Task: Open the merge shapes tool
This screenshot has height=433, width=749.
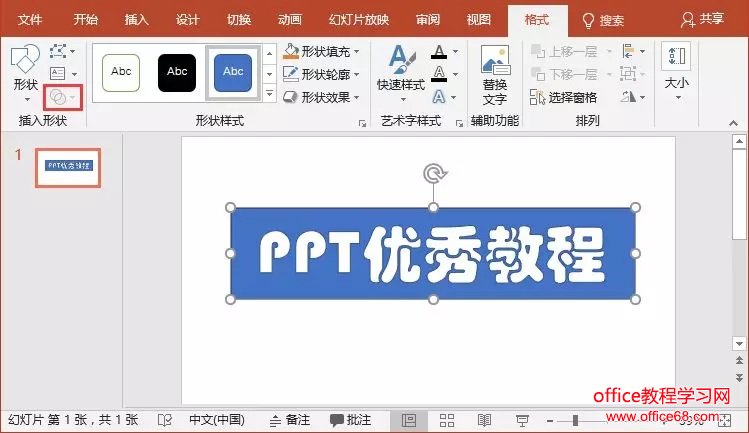Action: (x=63, y=97)
